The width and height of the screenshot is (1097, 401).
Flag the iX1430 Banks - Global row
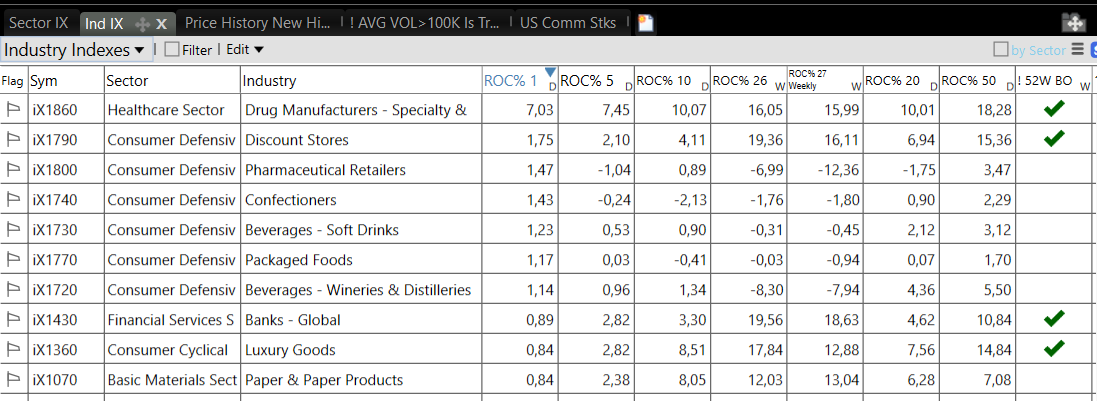[14, 320]
